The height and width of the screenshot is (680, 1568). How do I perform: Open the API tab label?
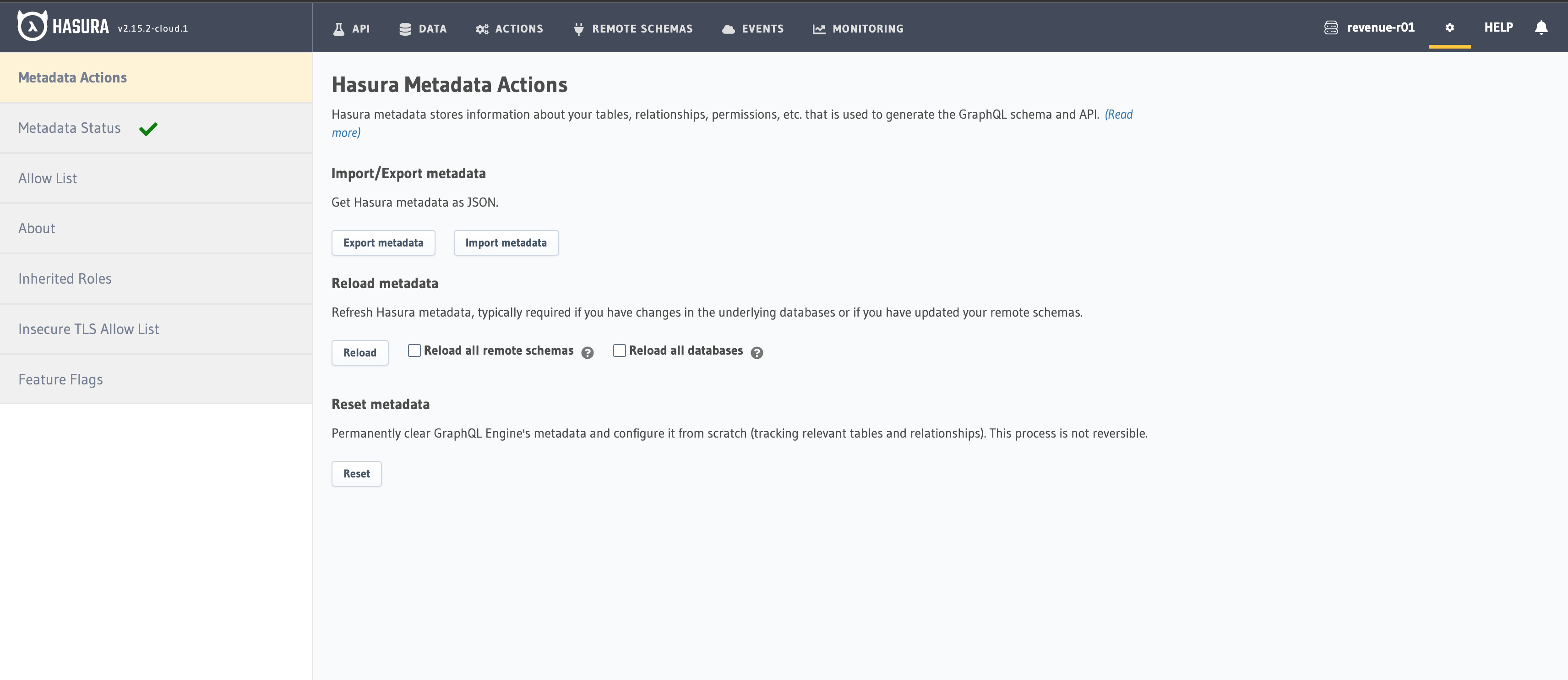360,28
